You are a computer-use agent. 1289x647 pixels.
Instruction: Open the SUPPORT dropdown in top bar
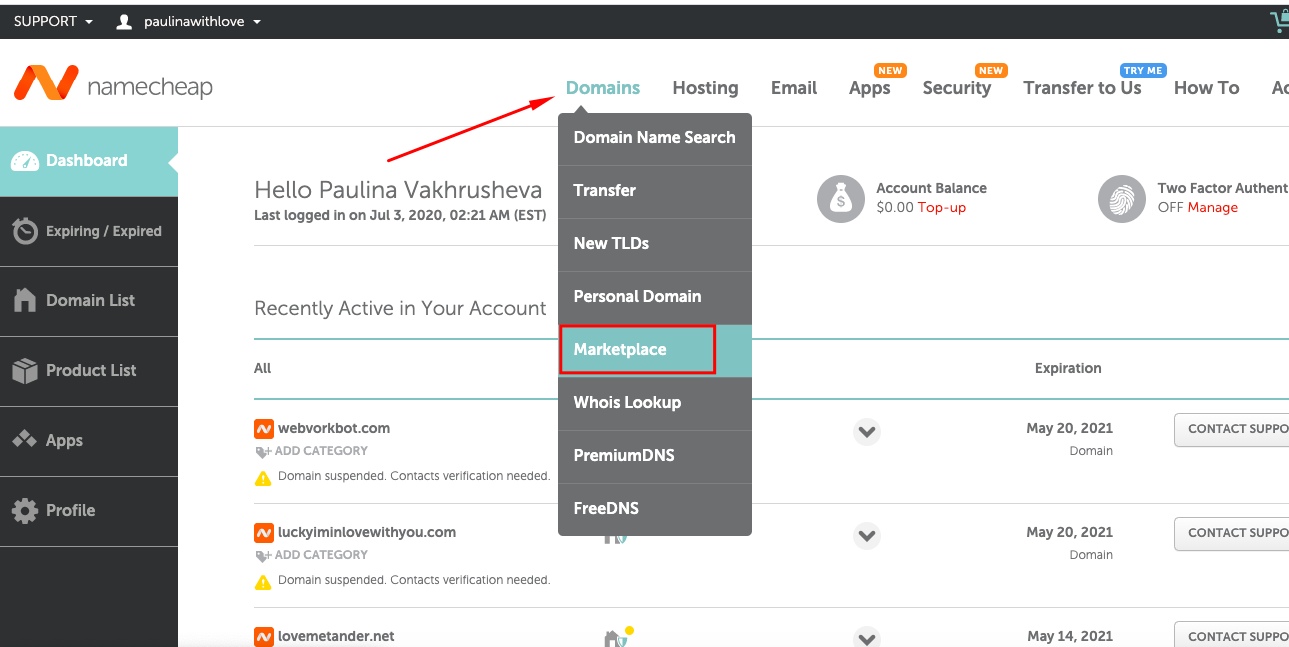53,21
